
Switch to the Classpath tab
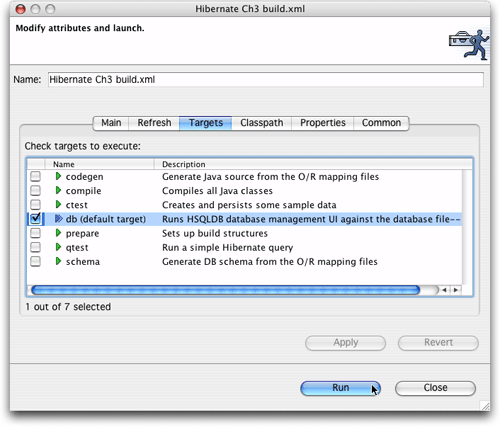click(x=262, y=123)
